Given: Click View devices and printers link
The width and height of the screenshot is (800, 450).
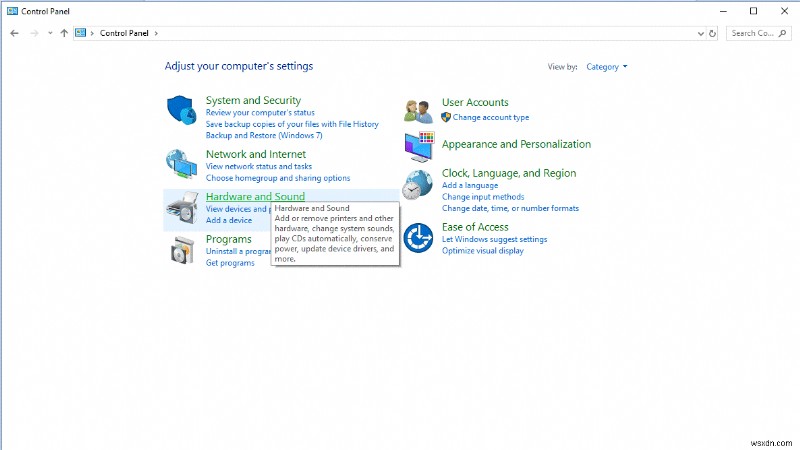Looking at the screenshot, I should 238,209.
